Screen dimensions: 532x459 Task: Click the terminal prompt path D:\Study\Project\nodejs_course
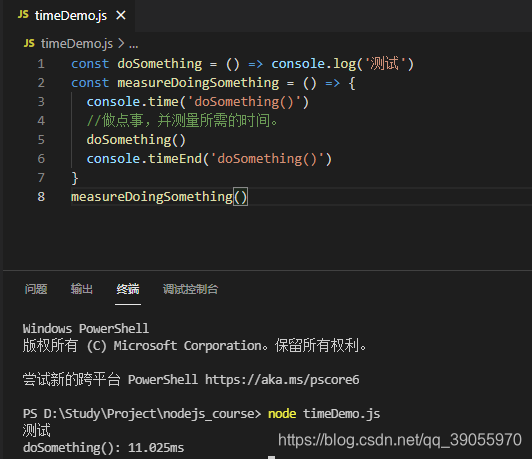149,414
